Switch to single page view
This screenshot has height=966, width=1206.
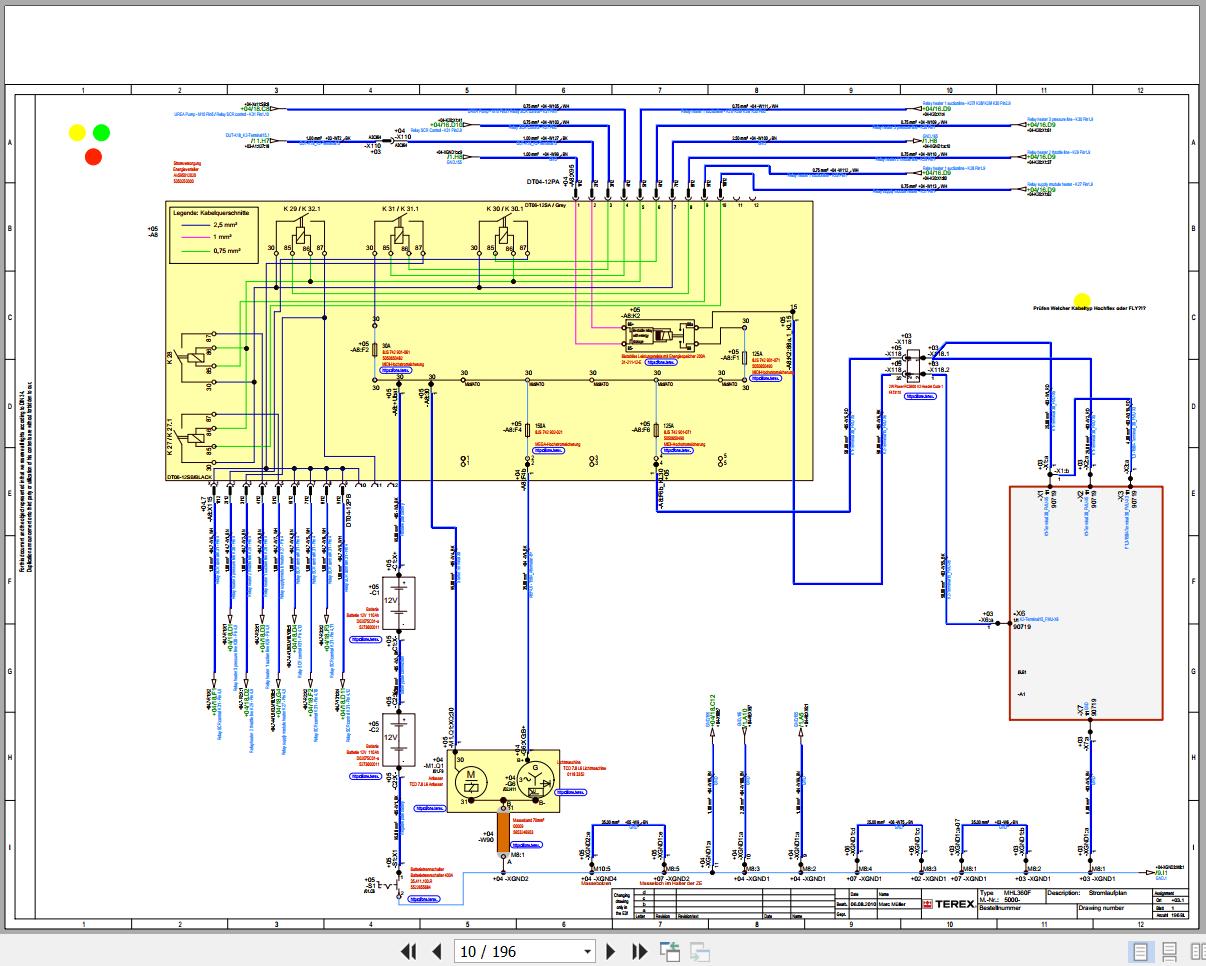click(1139, 951)
